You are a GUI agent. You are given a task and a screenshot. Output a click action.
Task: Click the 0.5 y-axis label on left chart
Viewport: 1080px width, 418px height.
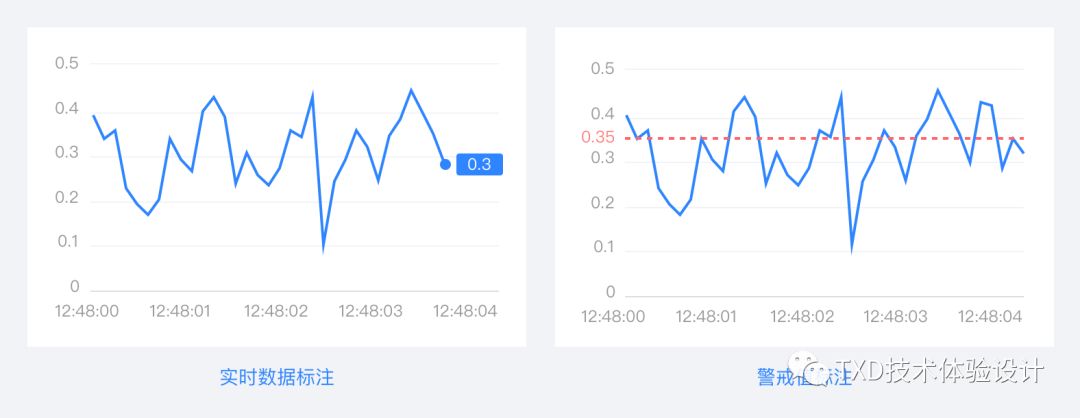point(67,63)
